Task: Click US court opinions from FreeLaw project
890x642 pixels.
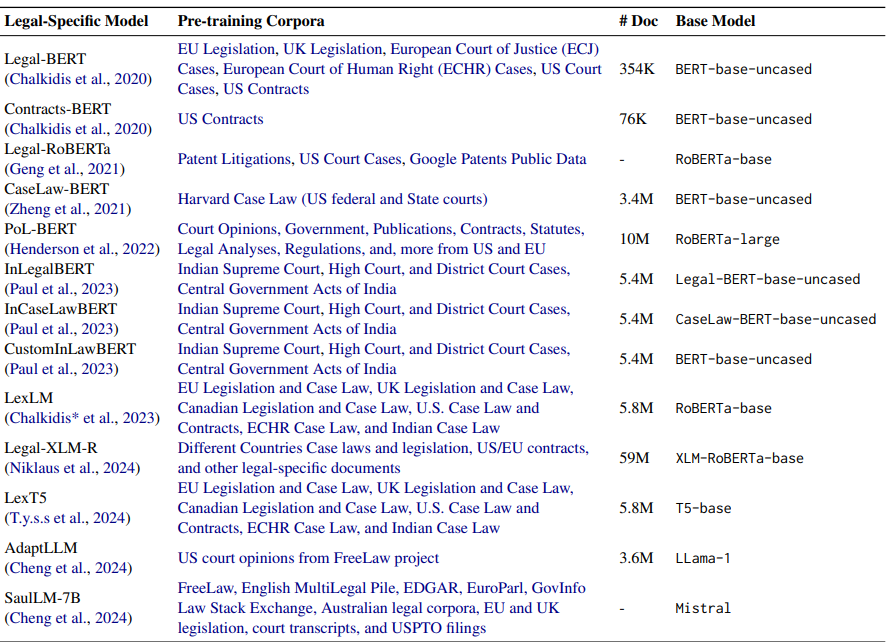Action: [308, 558]
